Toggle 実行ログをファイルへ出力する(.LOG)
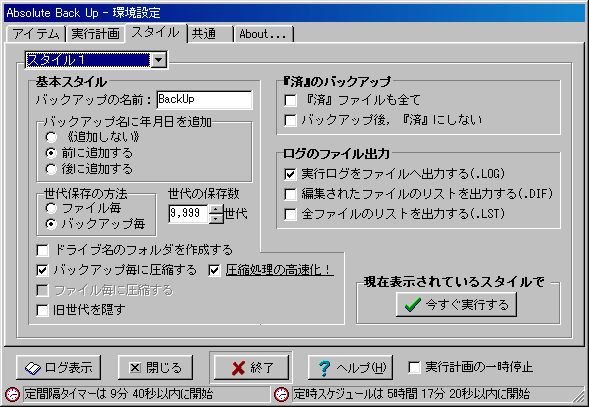This screenshot has width=589, height=407. [290, 174]
